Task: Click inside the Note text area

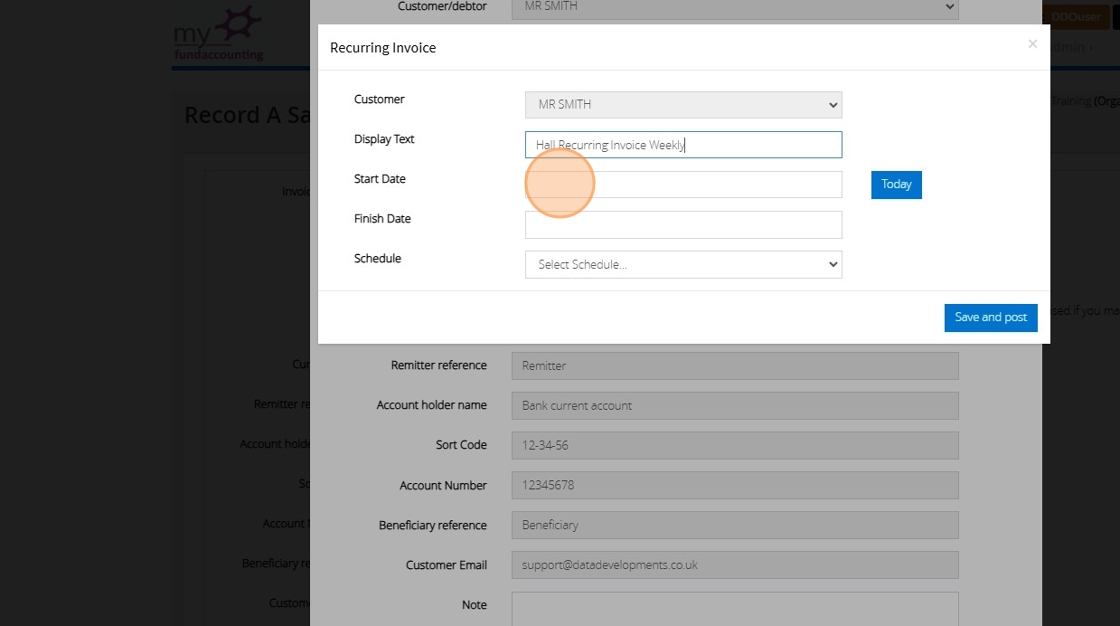Action: click(734, 608)
